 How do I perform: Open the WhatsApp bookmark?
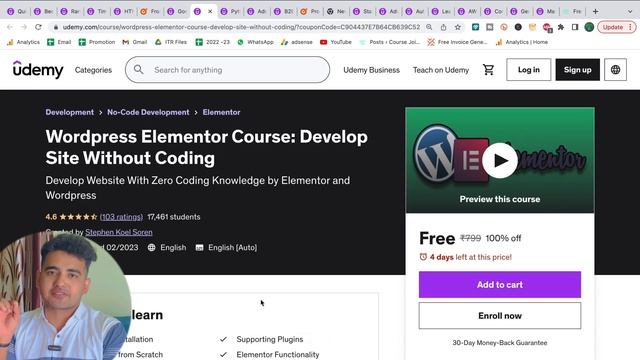[x=256, y=42]
